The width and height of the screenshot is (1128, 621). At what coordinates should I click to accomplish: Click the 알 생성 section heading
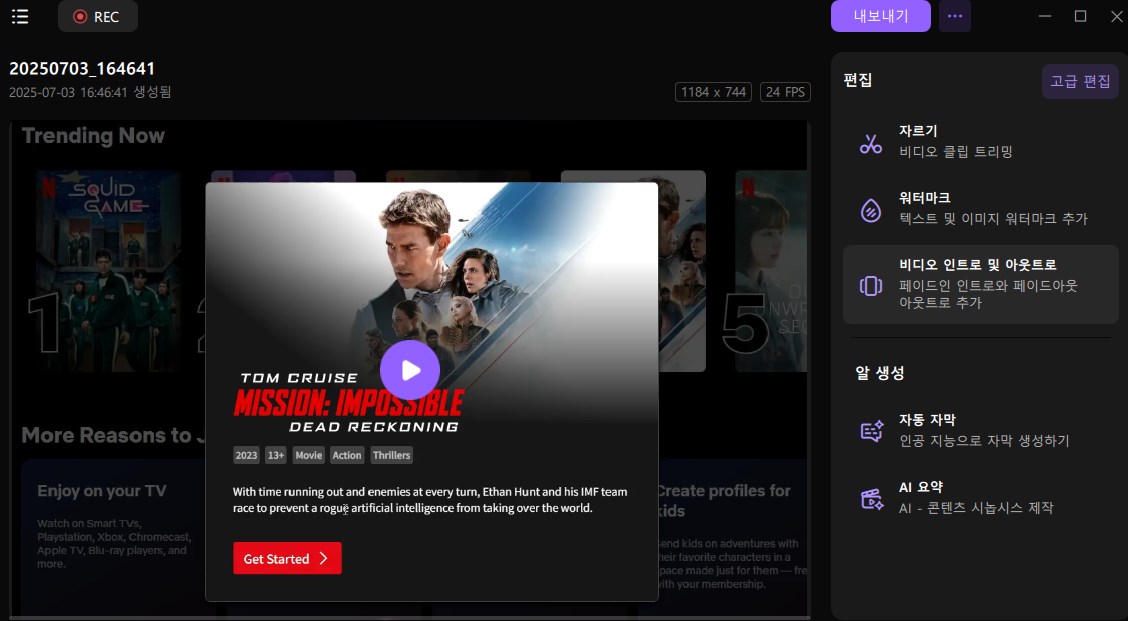tap(880, 373)
